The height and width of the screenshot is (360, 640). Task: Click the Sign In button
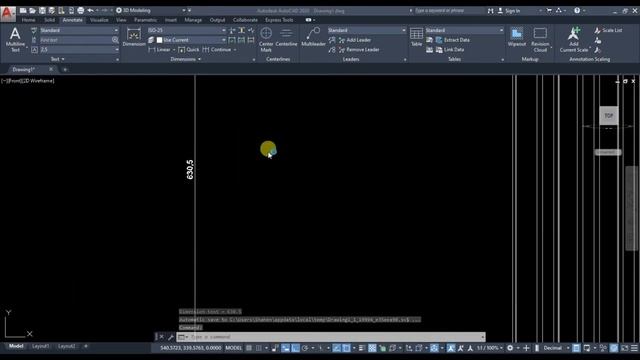tap(509, 11)
